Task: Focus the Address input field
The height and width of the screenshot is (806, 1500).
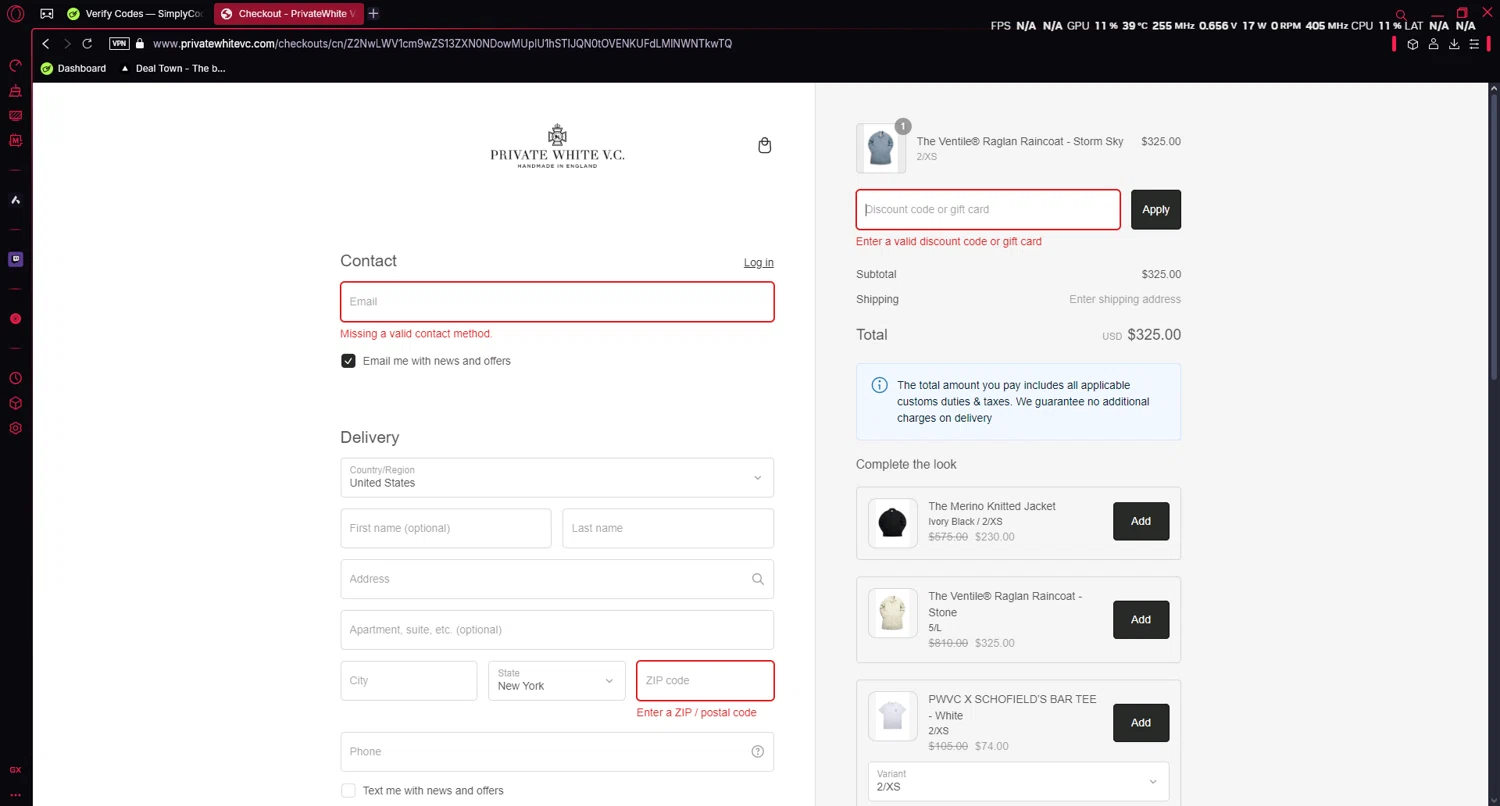Action: click(557, 579)
